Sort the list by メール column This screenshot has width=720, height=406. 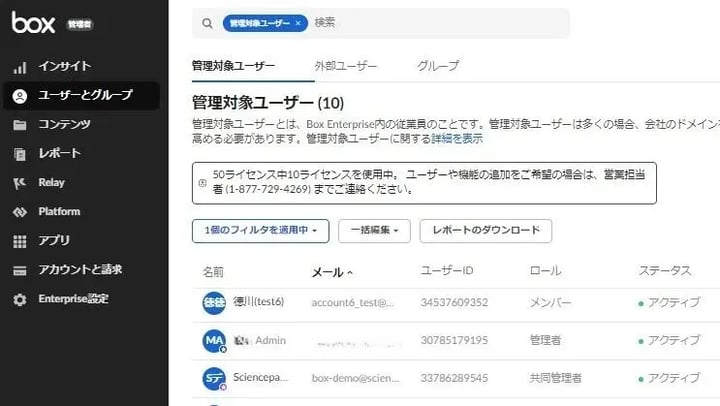pyautogui.click(x=332, y=272)
